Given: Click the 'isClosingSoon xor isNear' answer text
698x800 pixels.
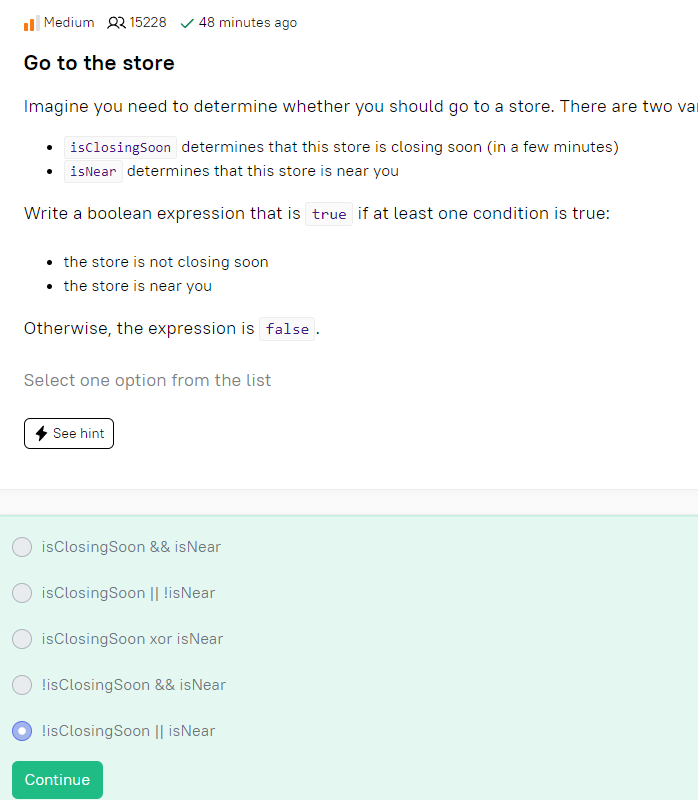Looking at the screenshot, I should pyautogui.click(x=133, y=639).
